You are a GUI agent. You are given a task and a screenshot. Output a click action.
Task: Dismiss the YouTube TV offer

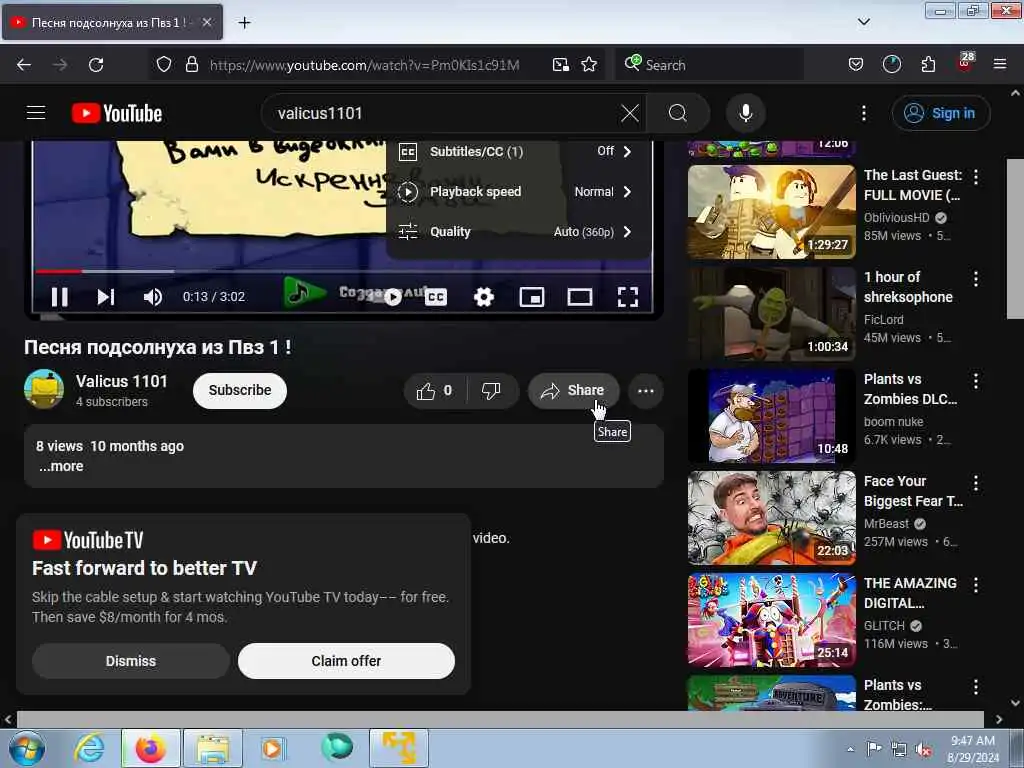pyautogui.click(x=131, y=661)
